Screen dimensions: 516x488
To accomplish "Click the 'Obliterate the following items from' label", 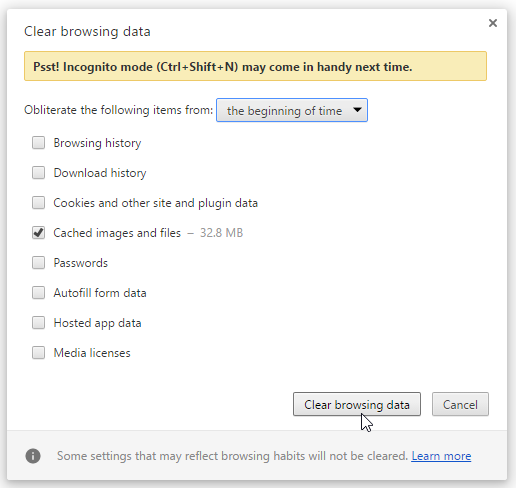I will coord(118,110).
